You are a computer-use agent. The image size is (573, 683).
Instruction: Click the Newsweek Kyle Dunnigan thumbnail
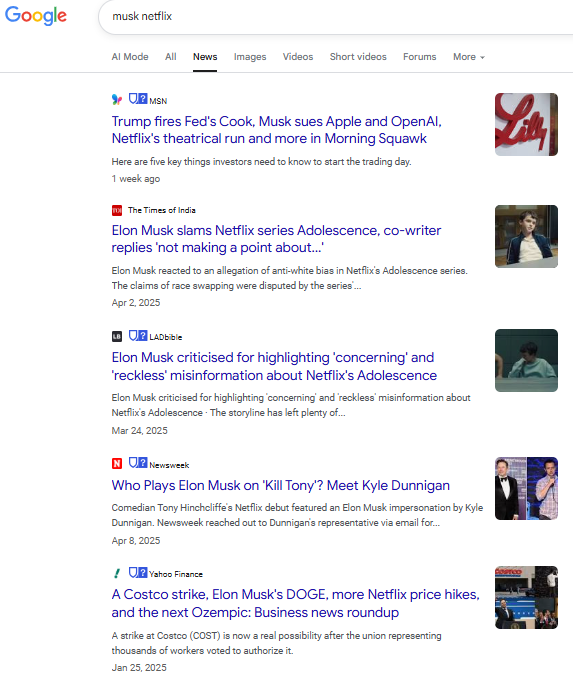pos(526,488)
